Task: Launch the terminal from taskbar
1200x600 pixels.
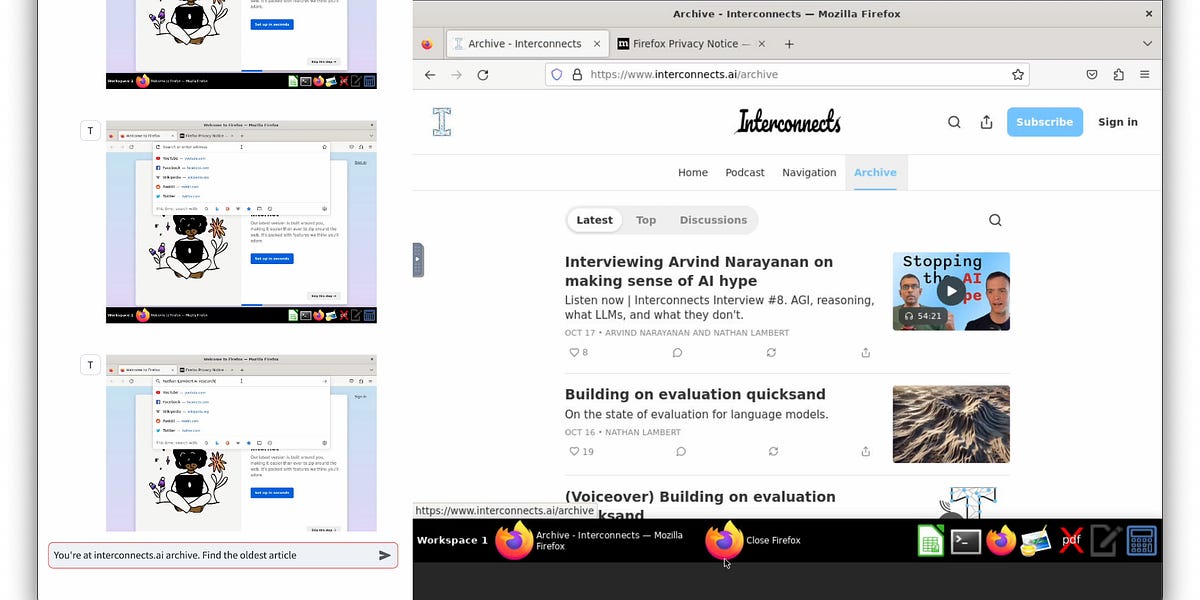Action: 965,541
